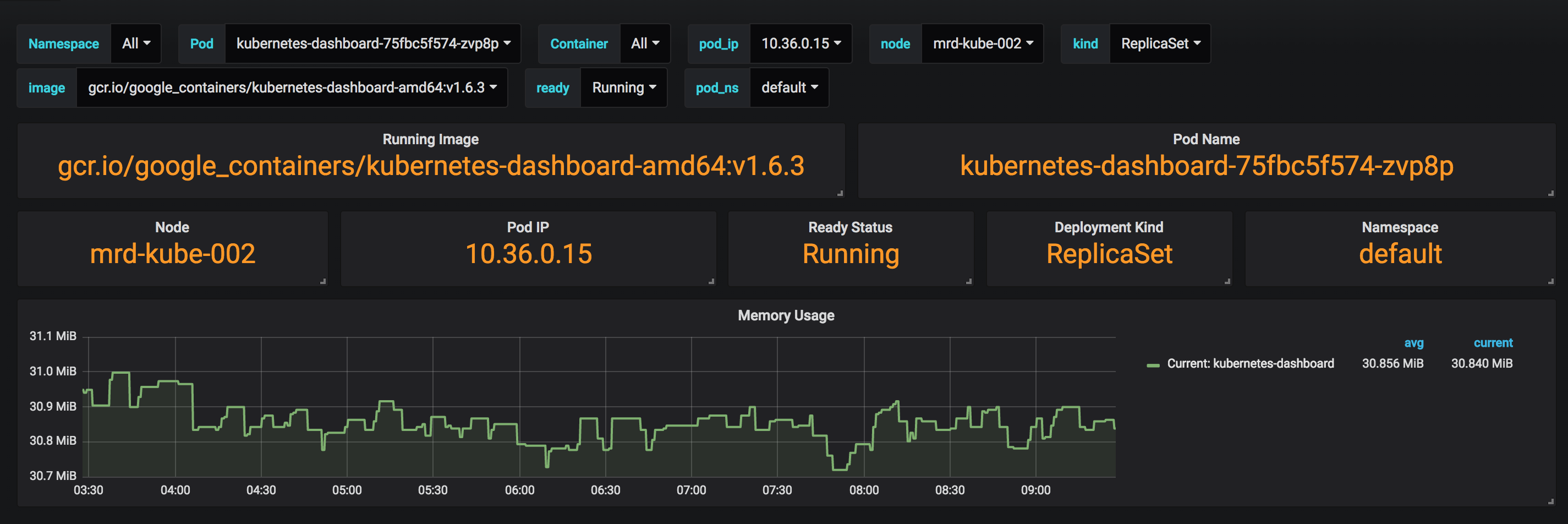Click the 09:00 time axis label

1036,490
